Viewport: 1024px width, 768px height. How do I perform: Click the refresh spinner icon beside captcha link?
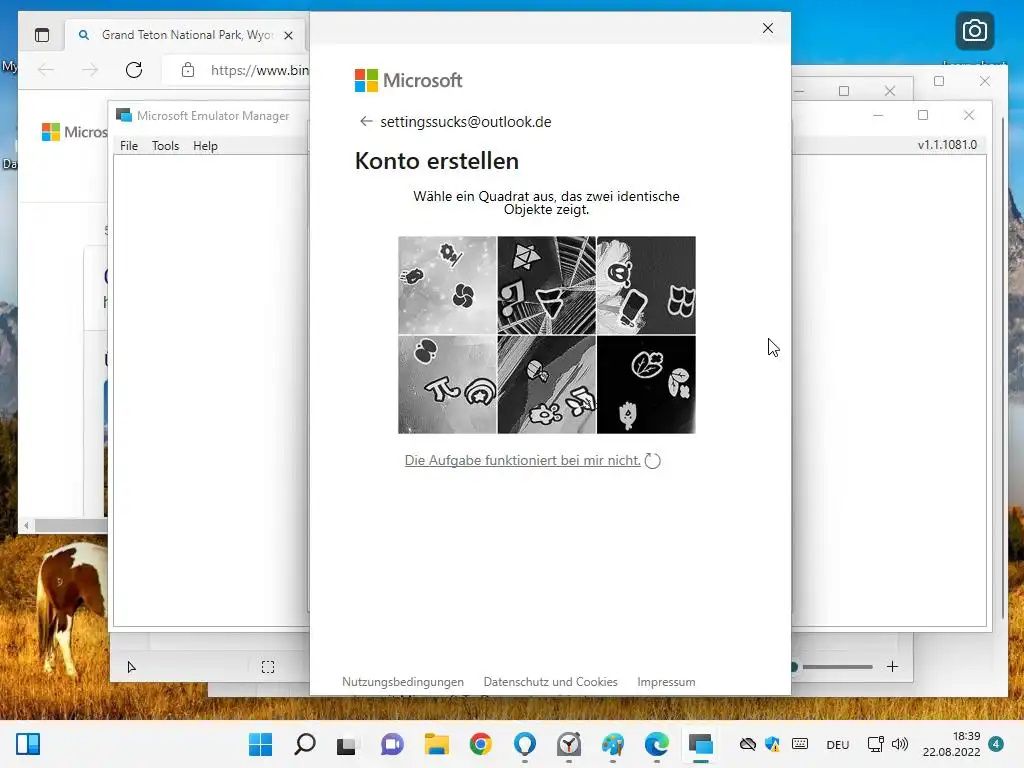[652, 460]
